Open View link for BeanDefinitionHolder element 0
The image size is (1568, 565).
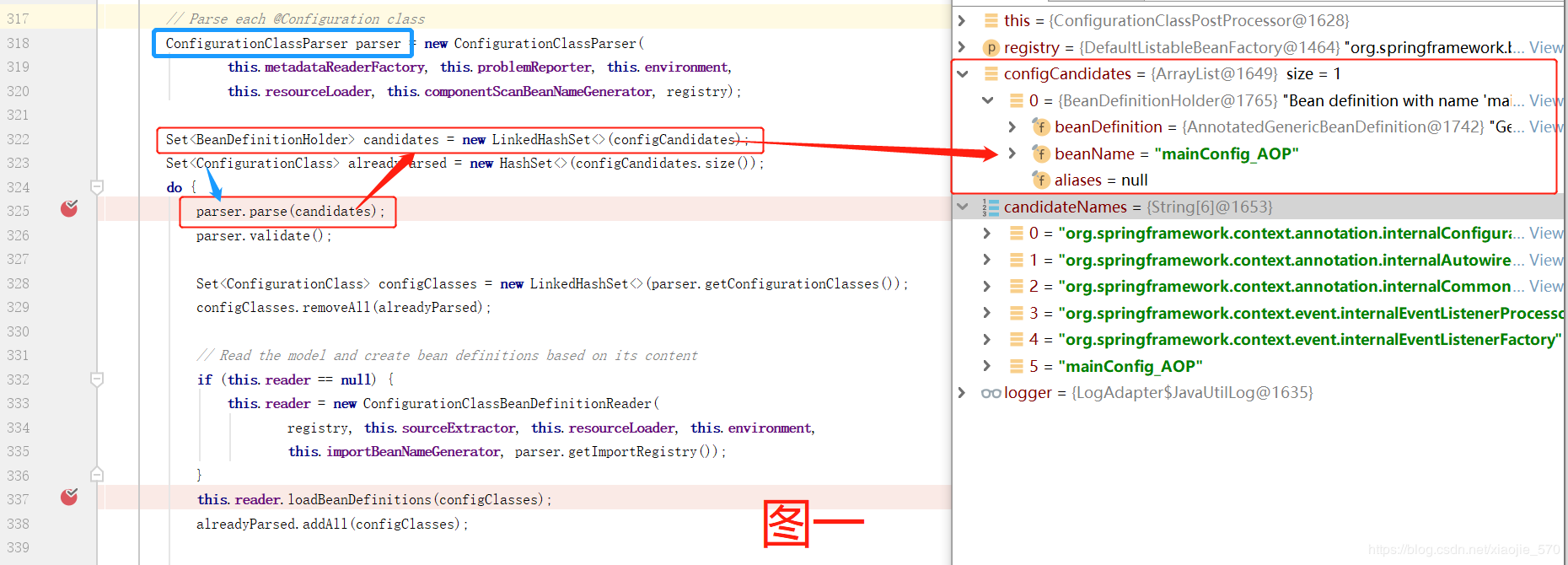point(1546,100)
